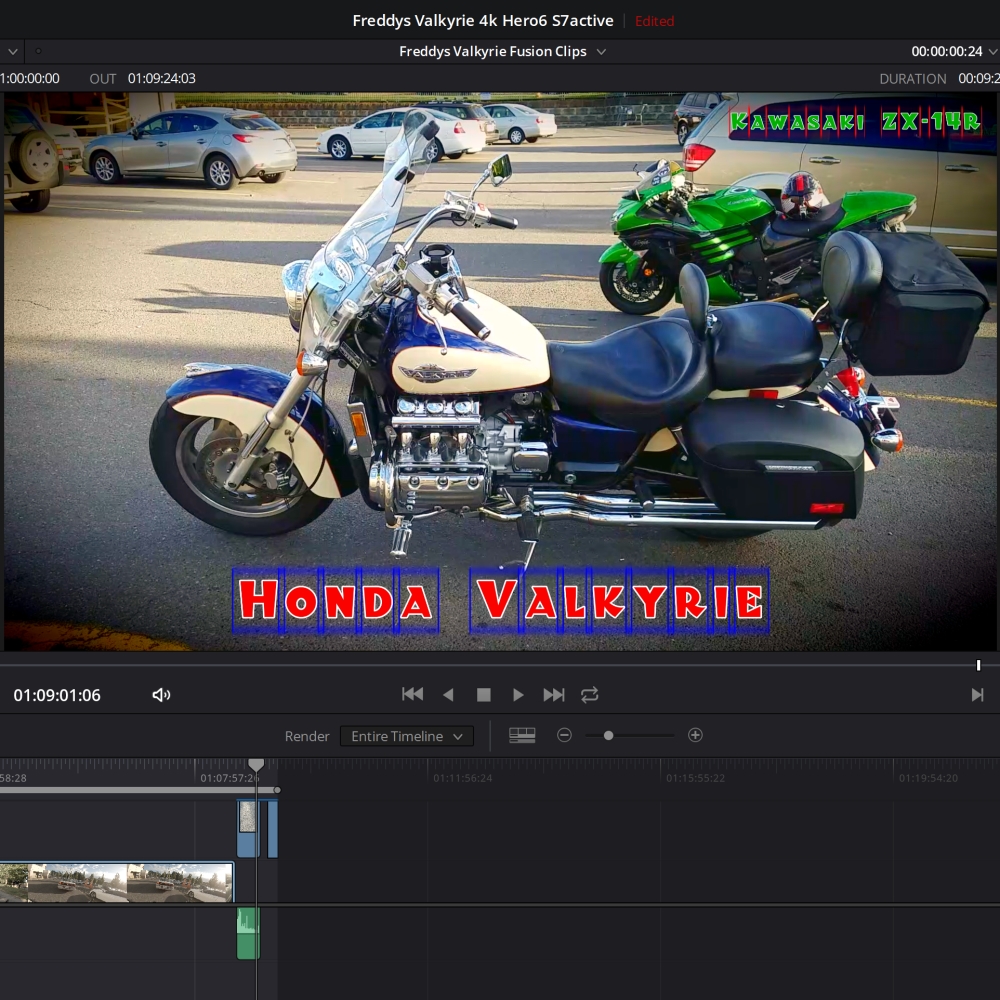Click the playhead on the viewer scrub bar
Image resolution: width=1000 pixels, height=1000 pixels.
(x=978, y=665)
